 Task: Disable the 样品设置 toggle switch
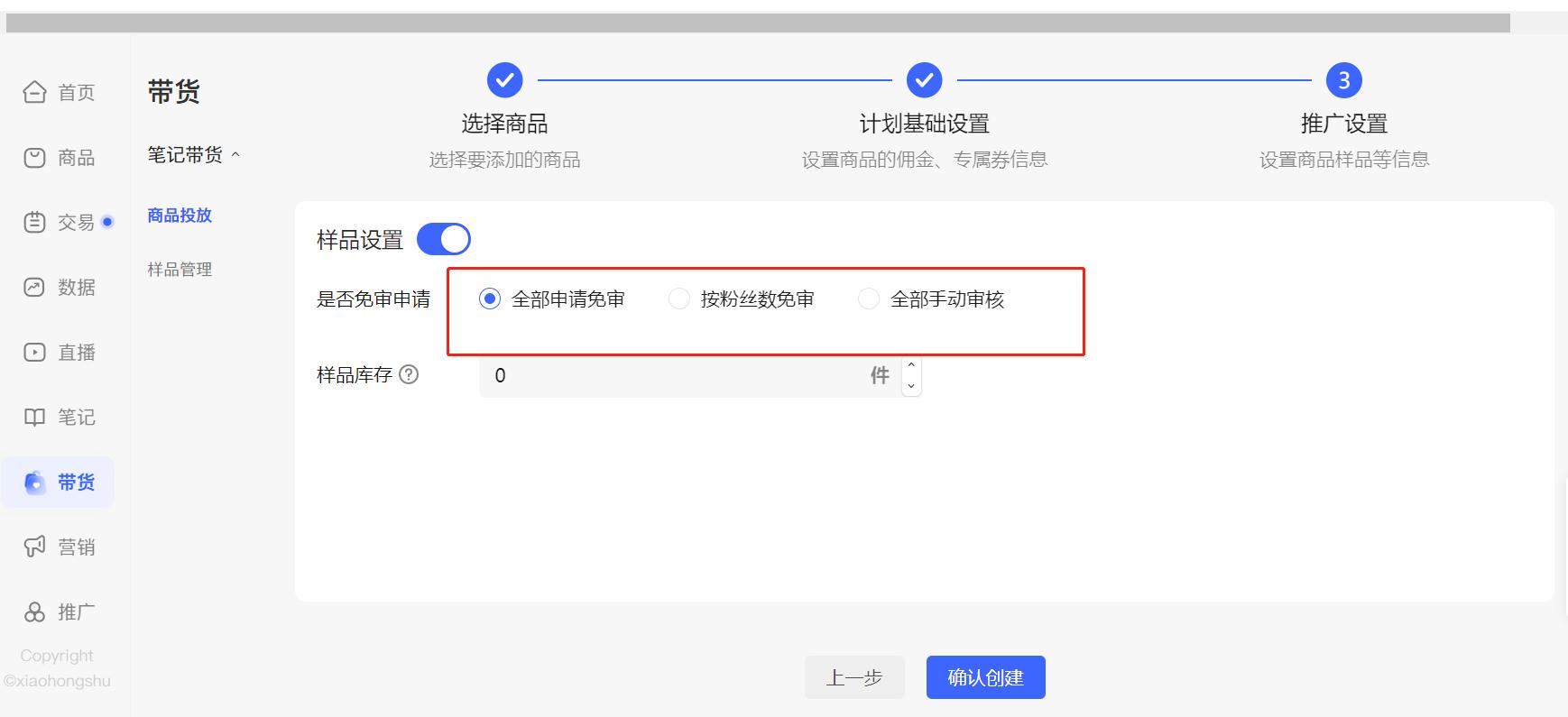[x=446, y=238]
